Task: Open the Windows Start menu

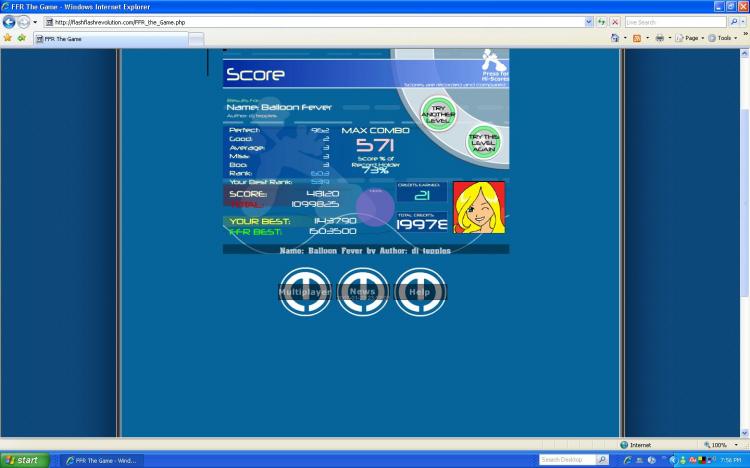Action: [x=24, y=460]
